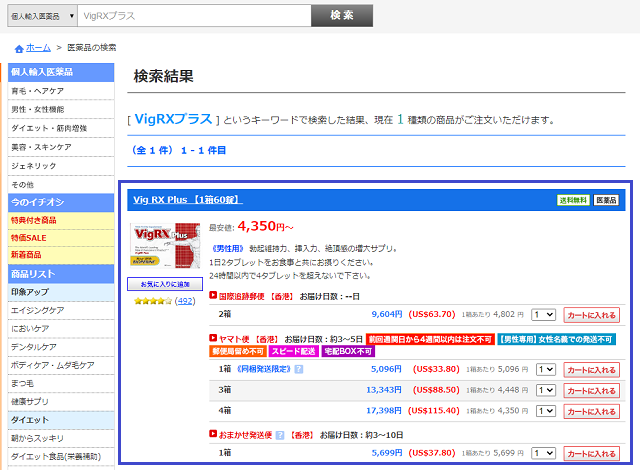Click the 《同梱発送限定》 label
640x470 pixels.
264,369
